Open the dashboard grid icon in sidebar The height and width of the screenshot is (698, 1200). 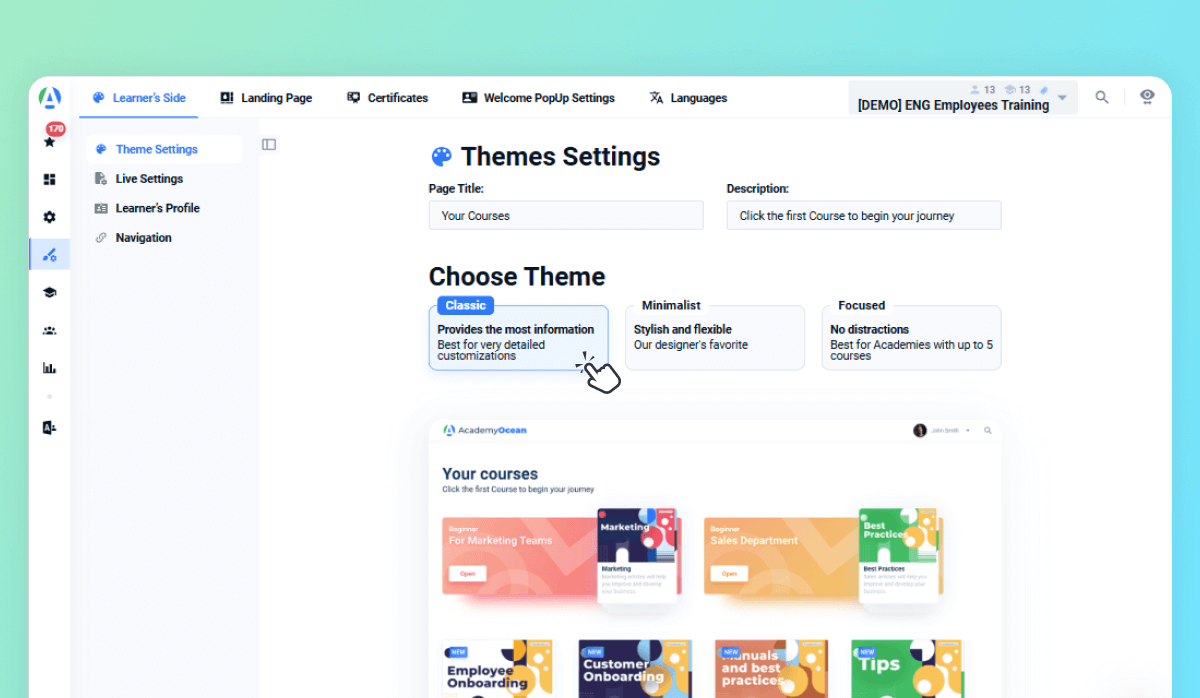49,180
